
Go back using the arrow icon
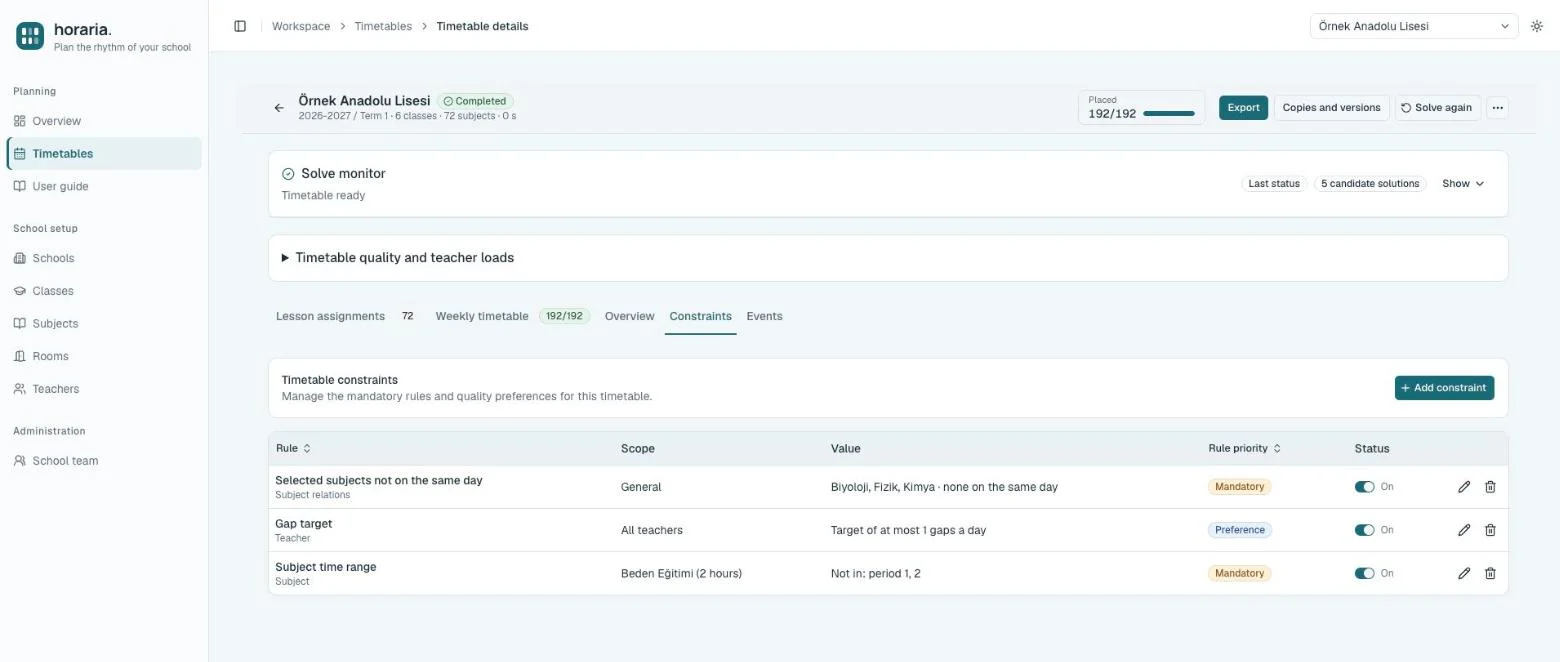point(279,108)
